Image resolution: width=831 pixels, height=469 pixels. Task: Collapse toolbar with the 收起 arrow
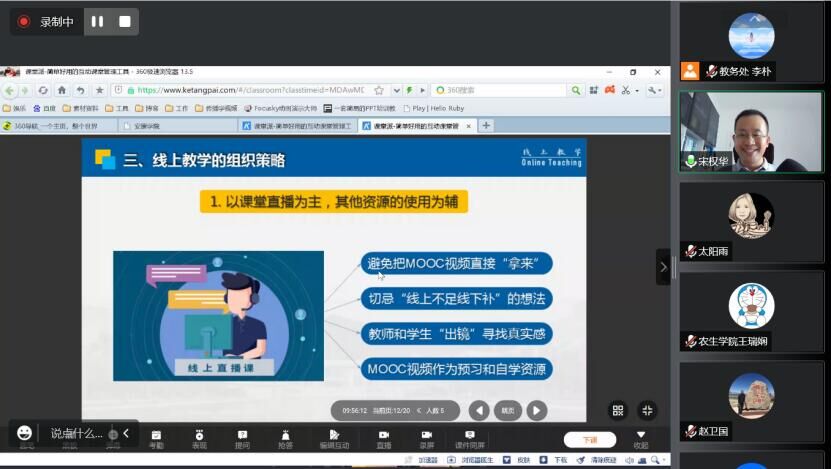[641, 438]
